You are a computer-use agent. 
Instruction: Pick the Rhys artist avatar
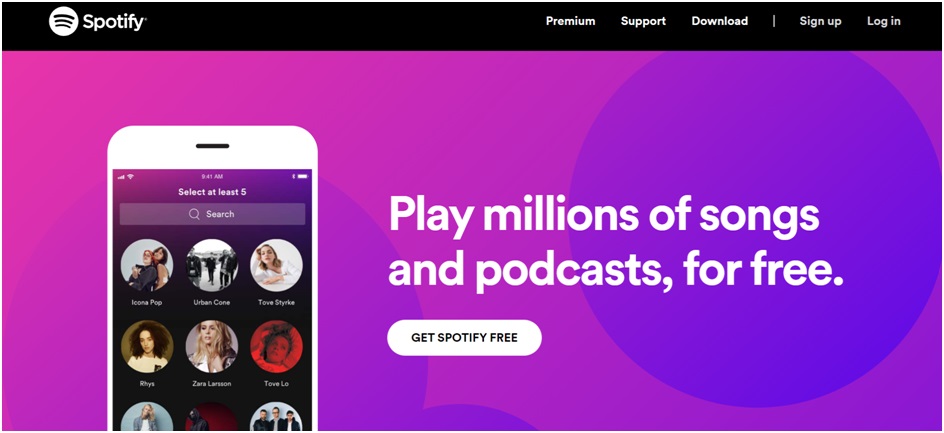(x=147, y=346)
